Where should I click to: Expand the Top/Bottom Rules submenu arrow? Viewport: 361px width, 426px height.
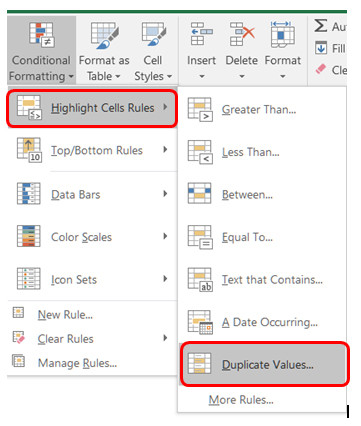165,150
